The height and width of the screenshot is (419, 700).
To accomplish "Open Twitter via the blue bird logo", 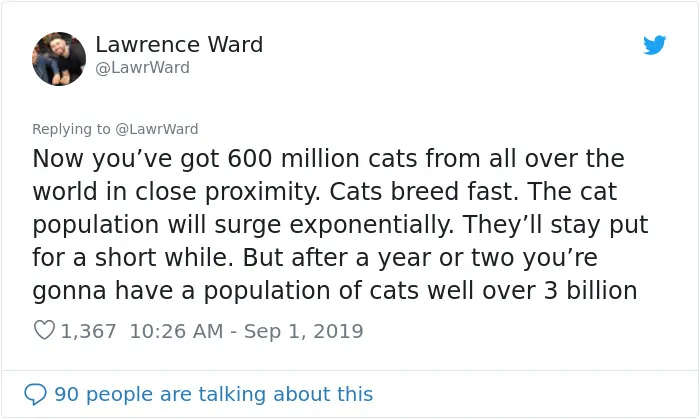I will click(654, 45).
